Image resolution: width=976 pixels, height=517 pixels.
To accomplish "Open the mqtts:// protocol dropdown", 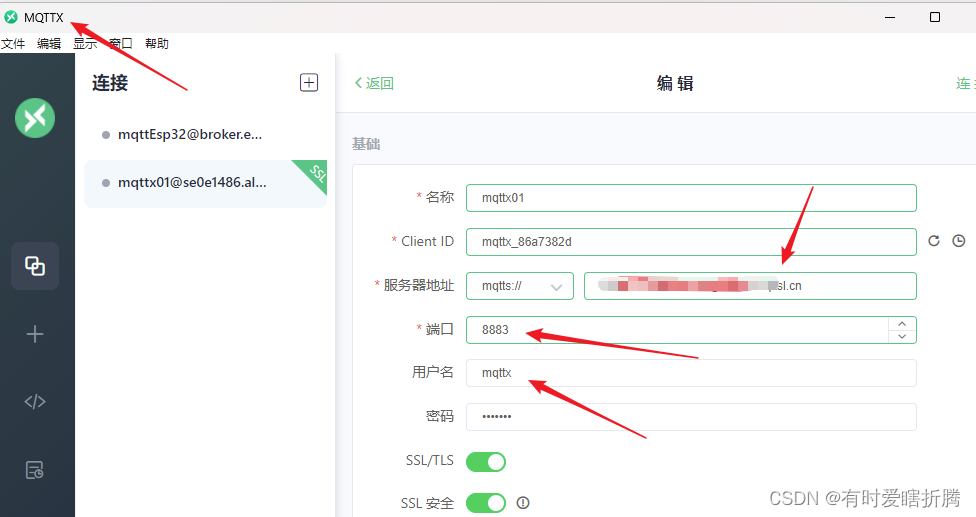I will (x=520, y=286).
